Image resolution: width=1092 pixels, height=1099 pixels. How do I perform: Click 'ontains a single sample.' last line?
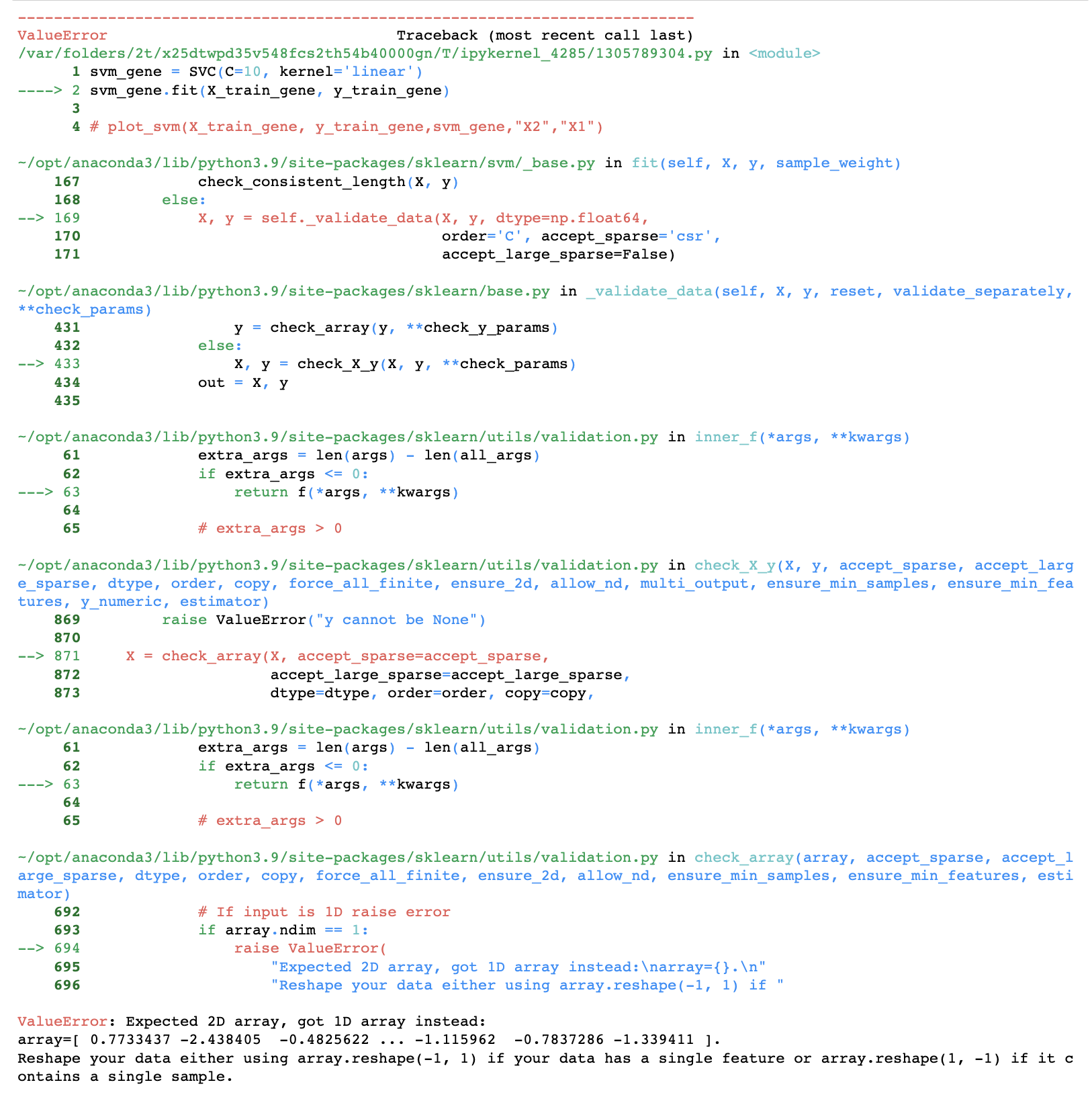pyautogui.click(x=125, y=1077)
